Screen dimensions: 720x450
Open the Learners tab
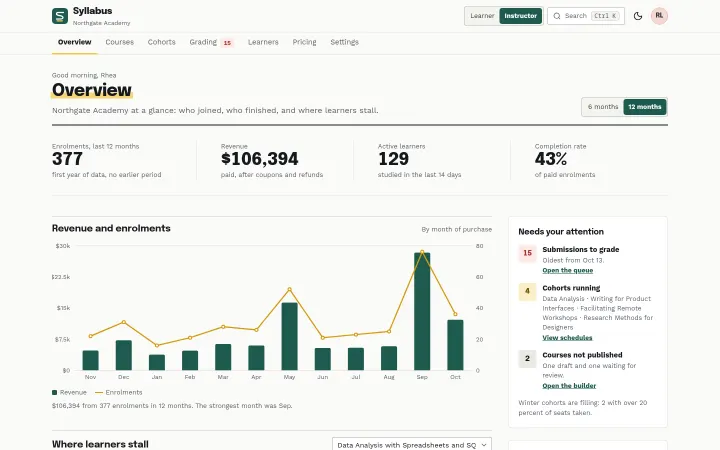(x=263, y=42)
